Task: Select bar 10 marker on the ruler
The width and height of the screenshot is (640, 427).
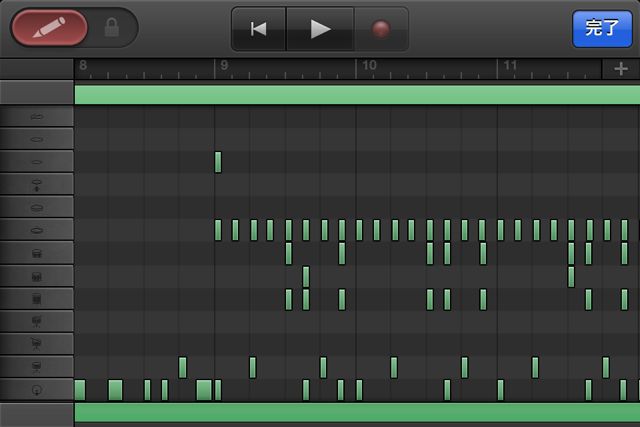Action: point(369,65)
